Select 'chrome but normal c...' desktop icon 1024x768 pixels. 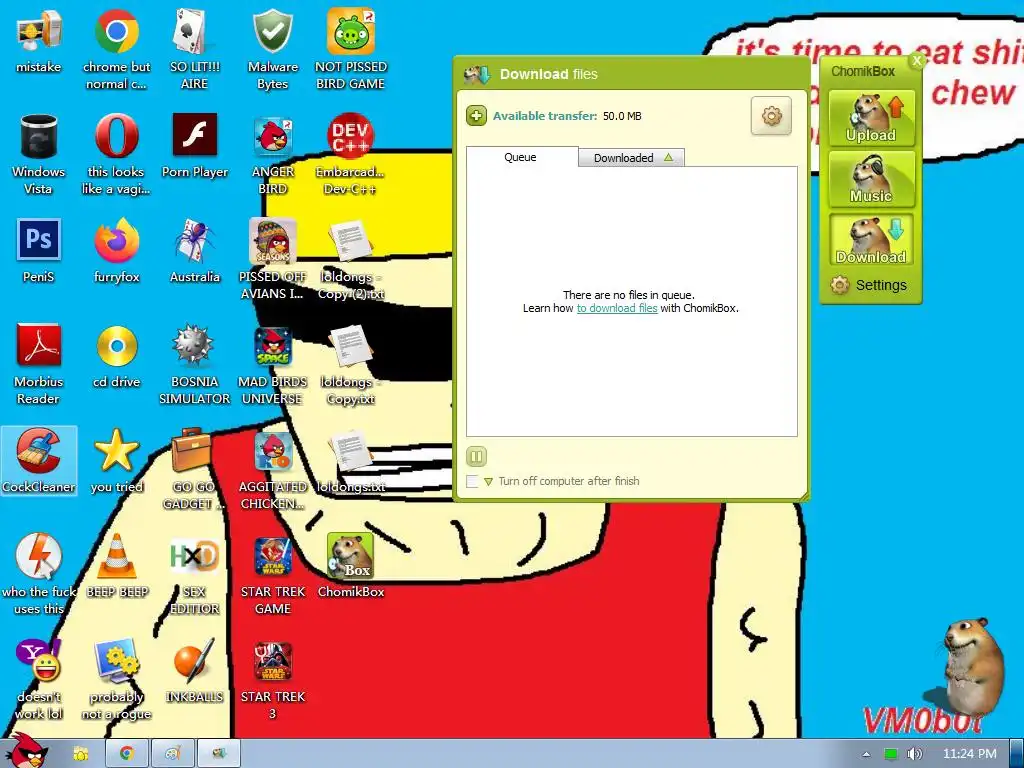(x=117, y=50)
